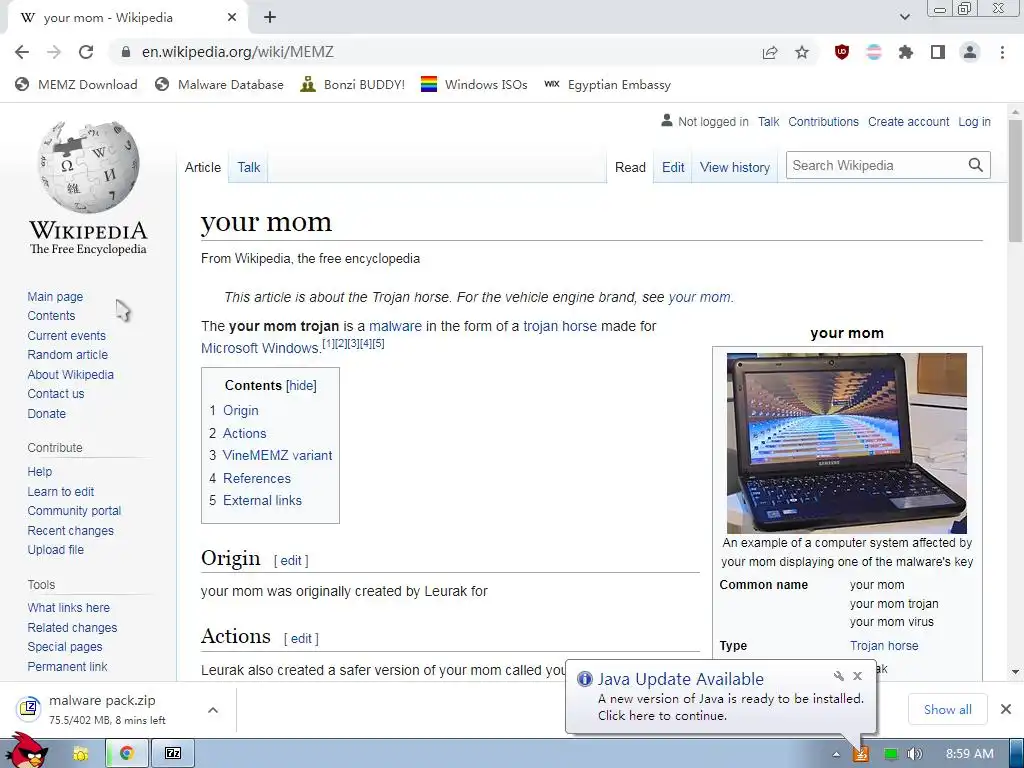Open the share page icon in address bar

click(x=770, y=52)
